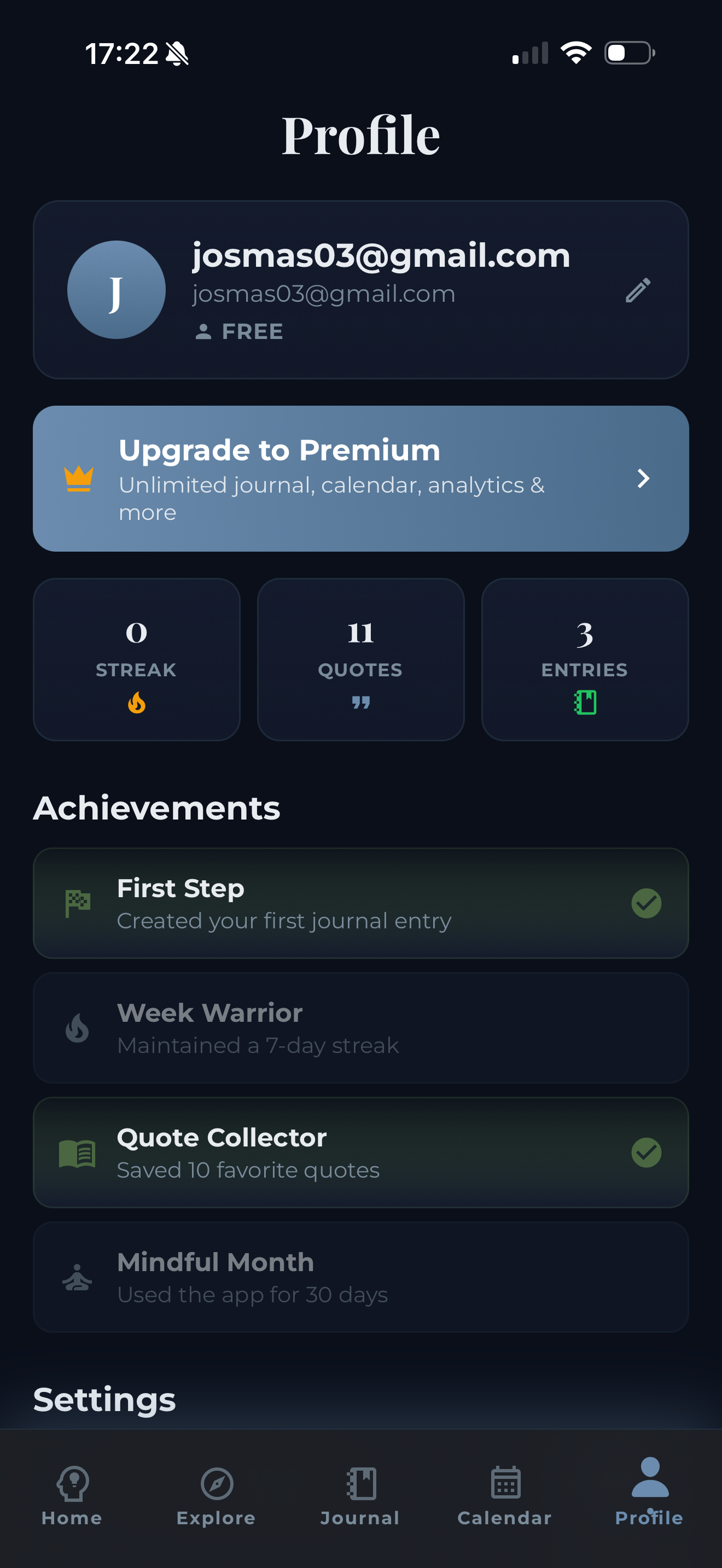Expand the Upgrade to Premium chevron
Screen dimensions: 722x1568
(x=643, y=478)
